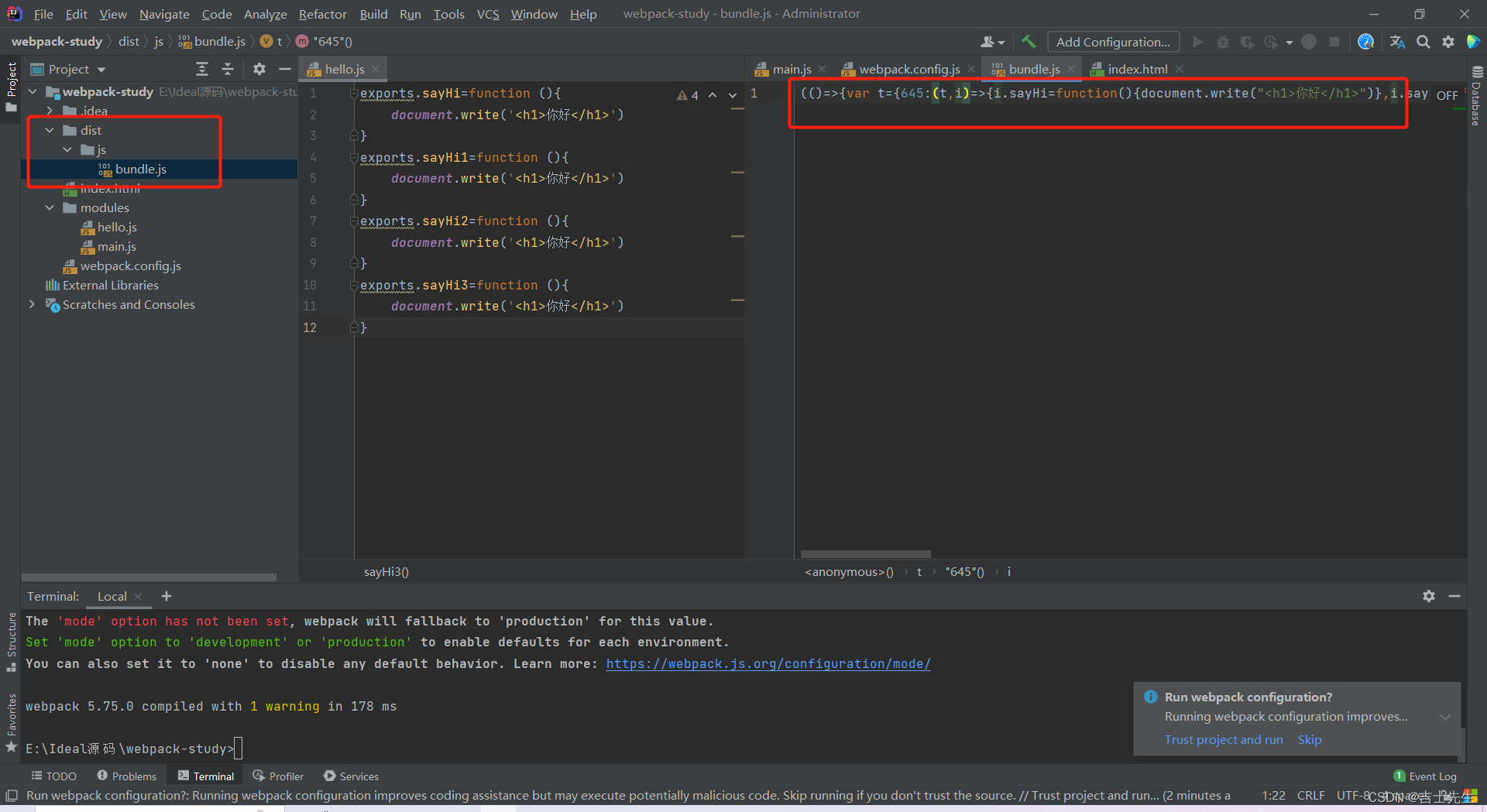The height and width of the screenshot is (812, 1487).
Task: Expand Scratches and Consoles node
Action: pos(32,305)
